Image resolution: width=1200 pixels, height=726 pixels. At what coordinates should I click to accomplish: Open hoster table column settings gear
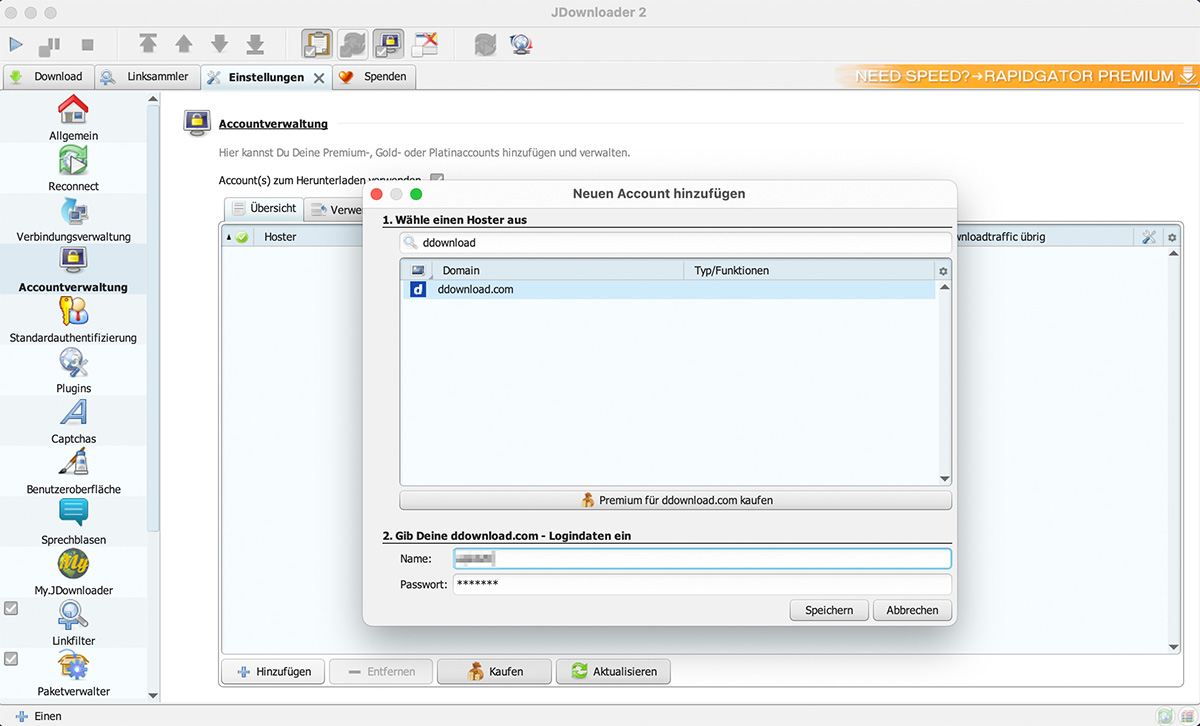(943, 271)
